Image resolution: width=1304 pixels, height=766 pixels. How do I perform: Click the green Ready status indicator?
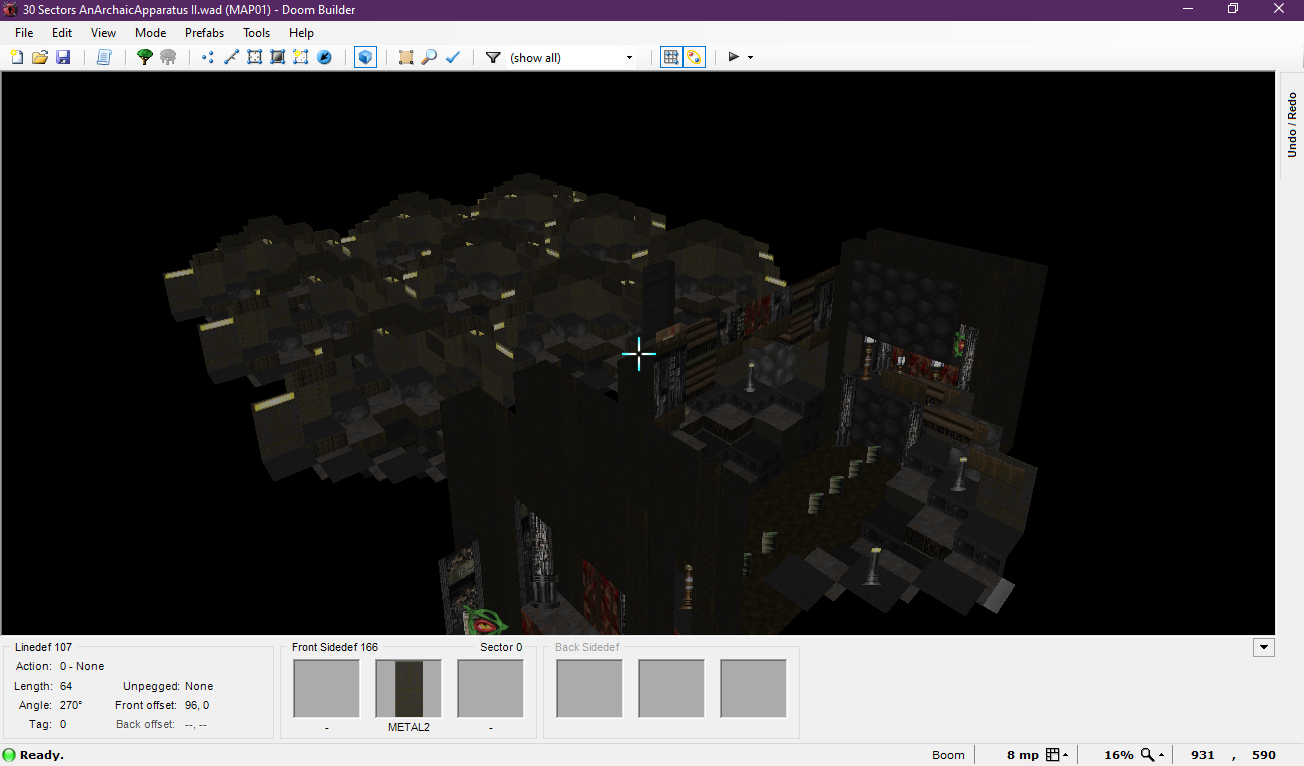10,755
